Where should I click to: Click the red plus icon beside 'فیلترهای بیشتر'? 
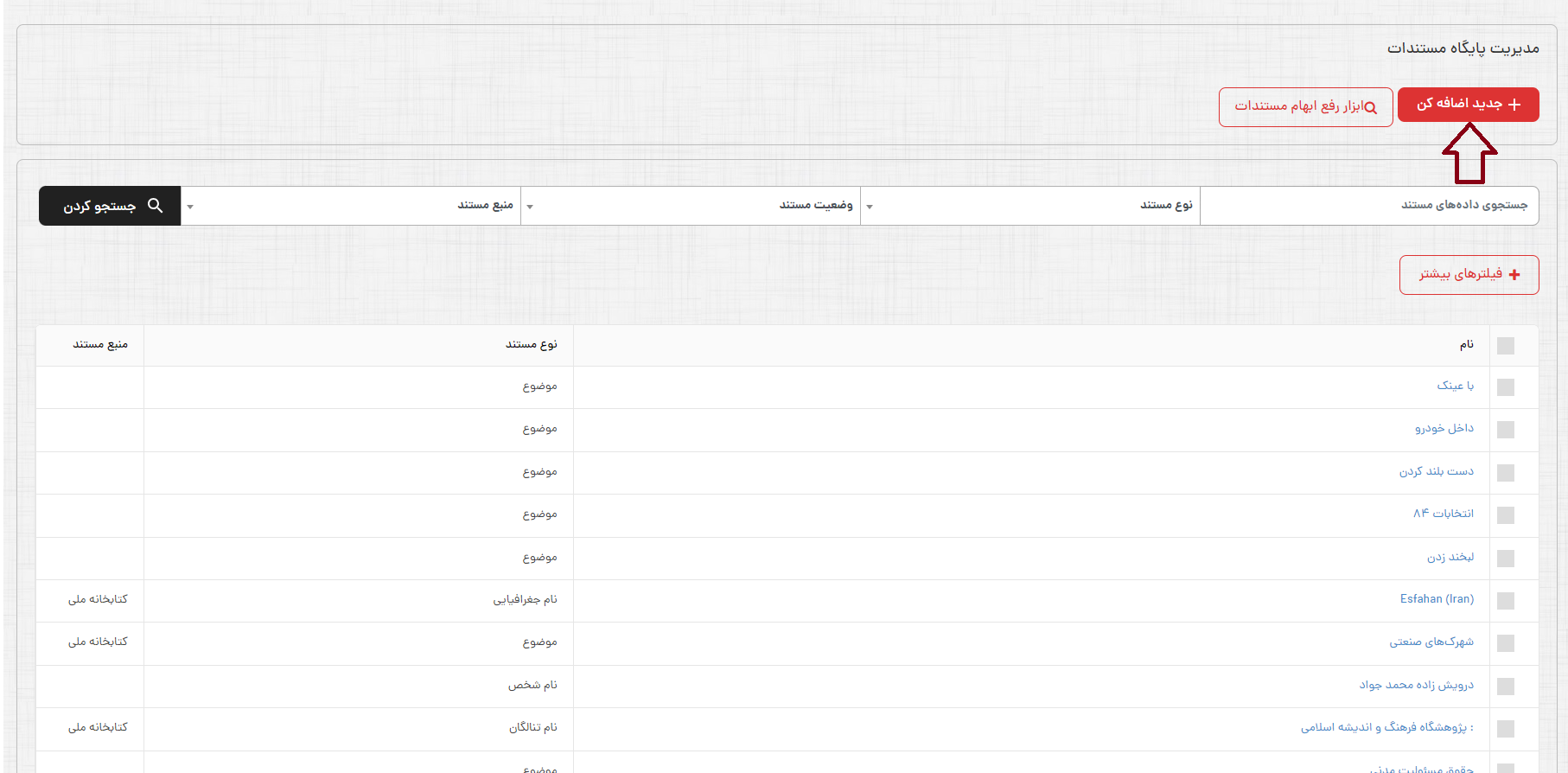coord(1514,275)
